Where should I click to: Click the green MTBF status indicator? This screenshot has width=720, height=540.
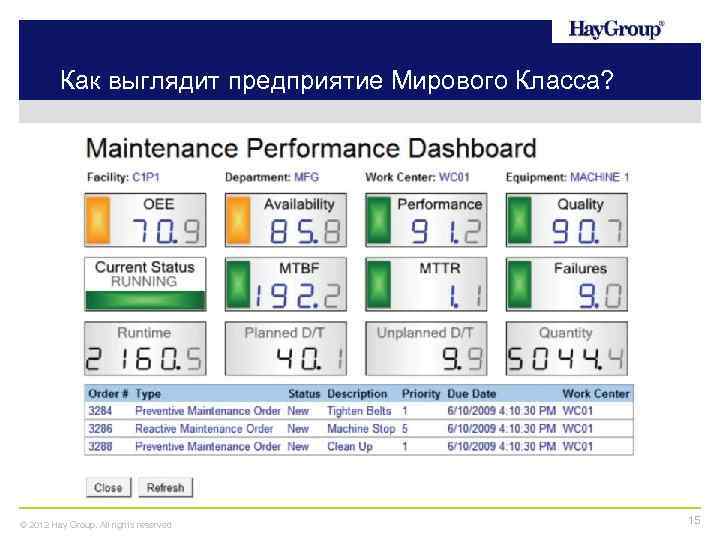tap(238, 284)
